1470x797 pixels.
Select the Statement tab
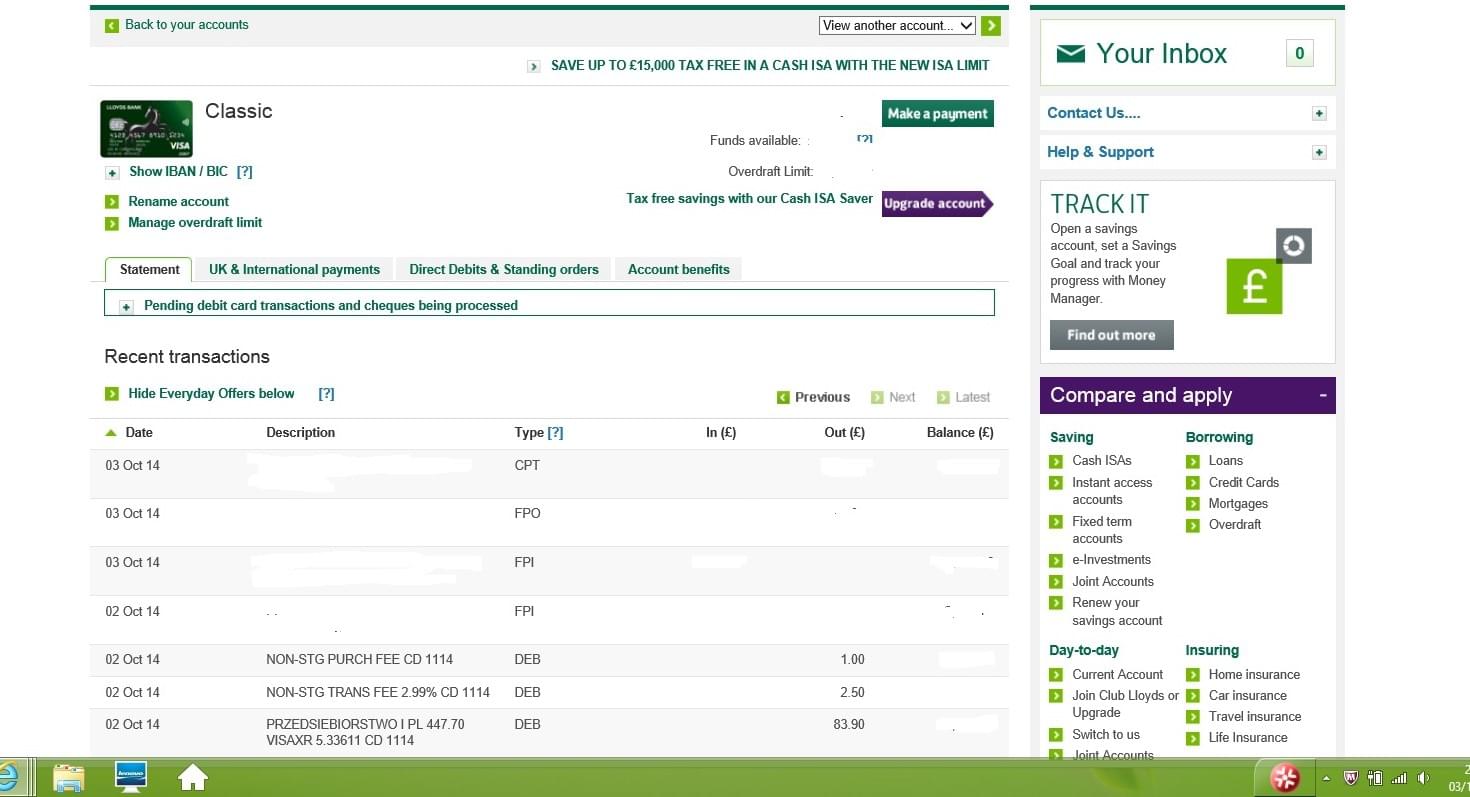click(x=149, y=269)
